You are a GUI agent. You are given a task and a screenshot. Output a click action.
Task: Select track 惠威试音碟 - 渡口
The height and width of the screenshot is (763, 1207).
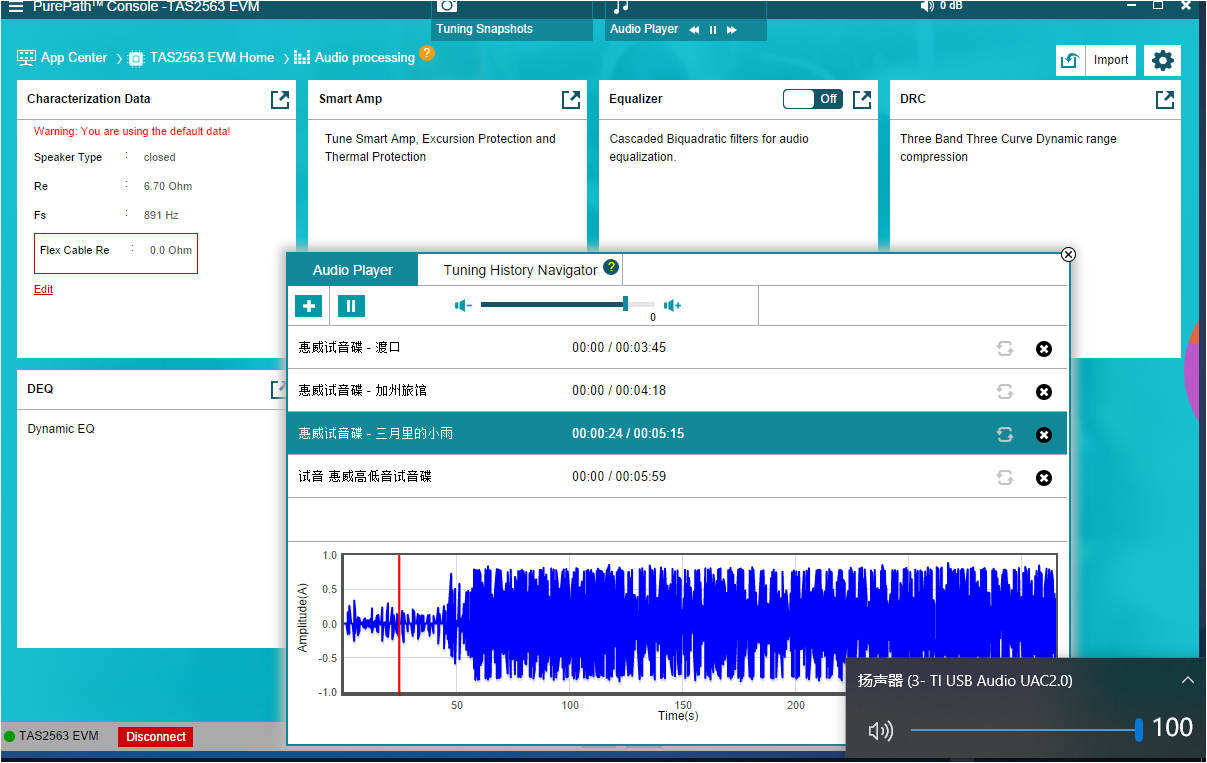click(677, 348)
